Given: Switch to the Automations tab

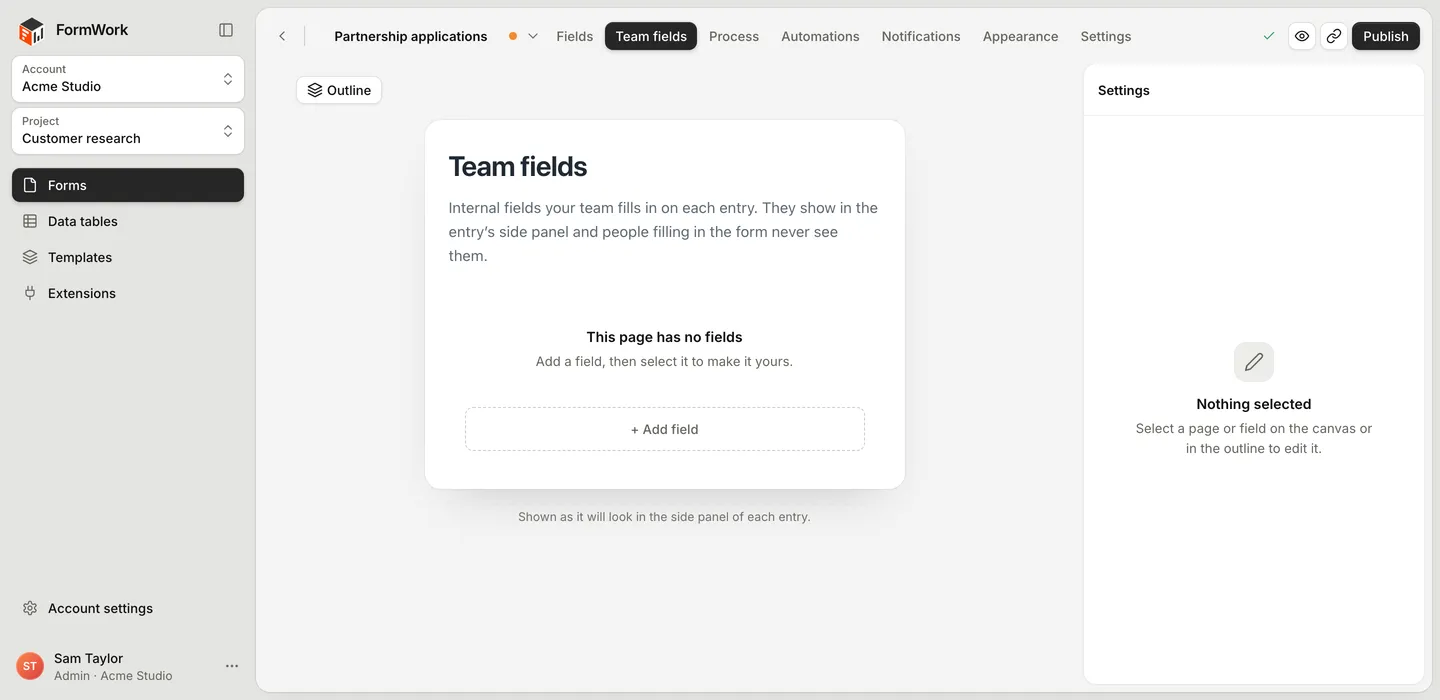Looking at the screenshot, I should click(820, 36).
